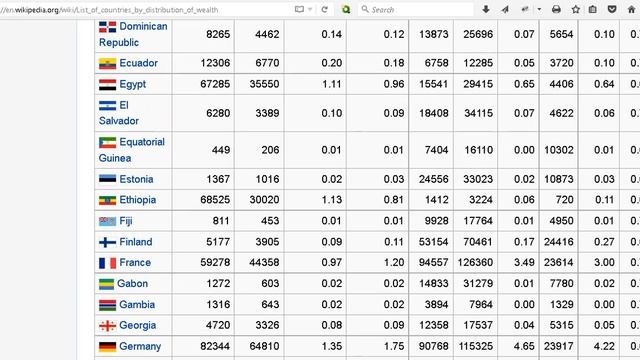Image resolution: width=640 pixels, height=360 pixels.
Task: Click the Estonia flag icon
Action: (x=107, y=180)
